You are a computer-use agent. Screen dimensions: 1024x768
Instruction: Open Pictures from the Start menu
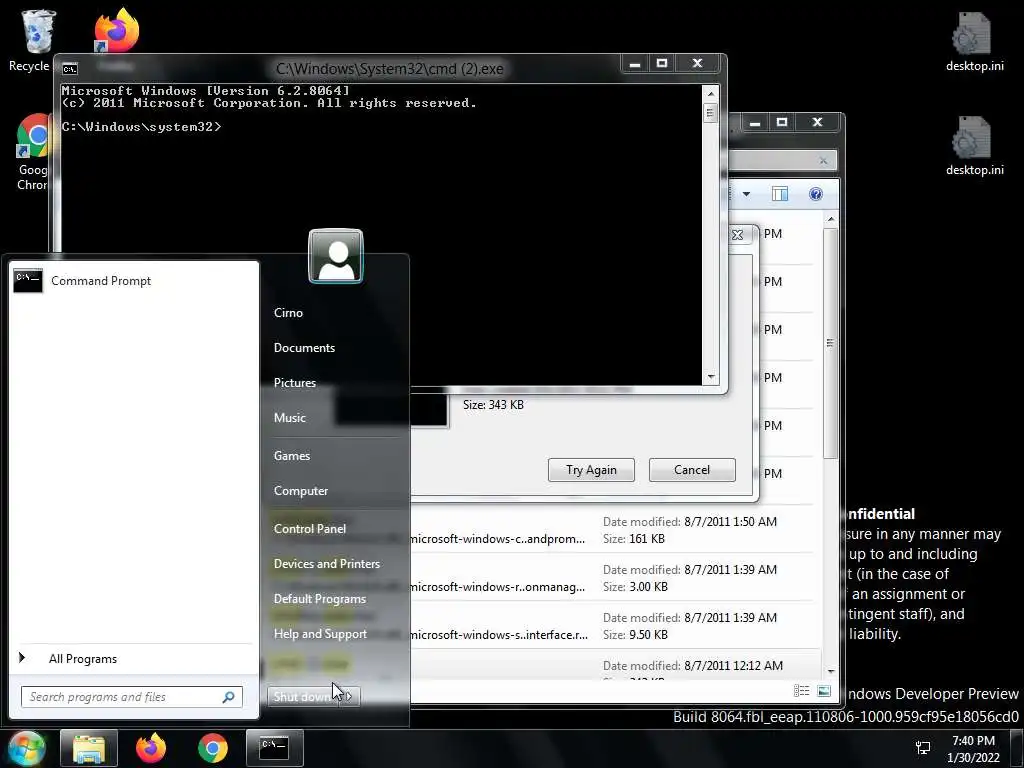coord(295,383)
